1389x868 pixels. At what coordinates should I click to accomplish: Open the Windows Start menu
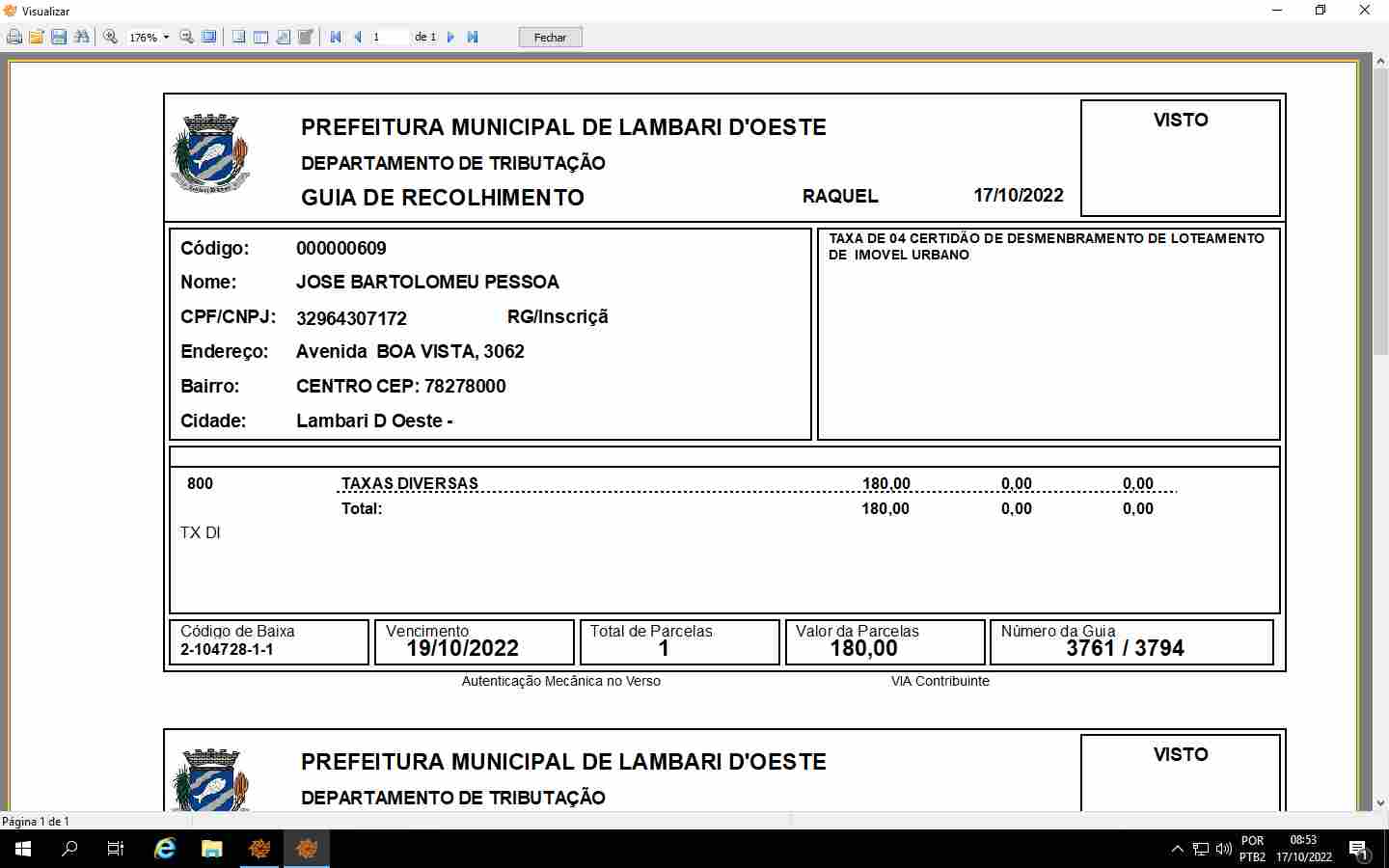tap(23, 849)
